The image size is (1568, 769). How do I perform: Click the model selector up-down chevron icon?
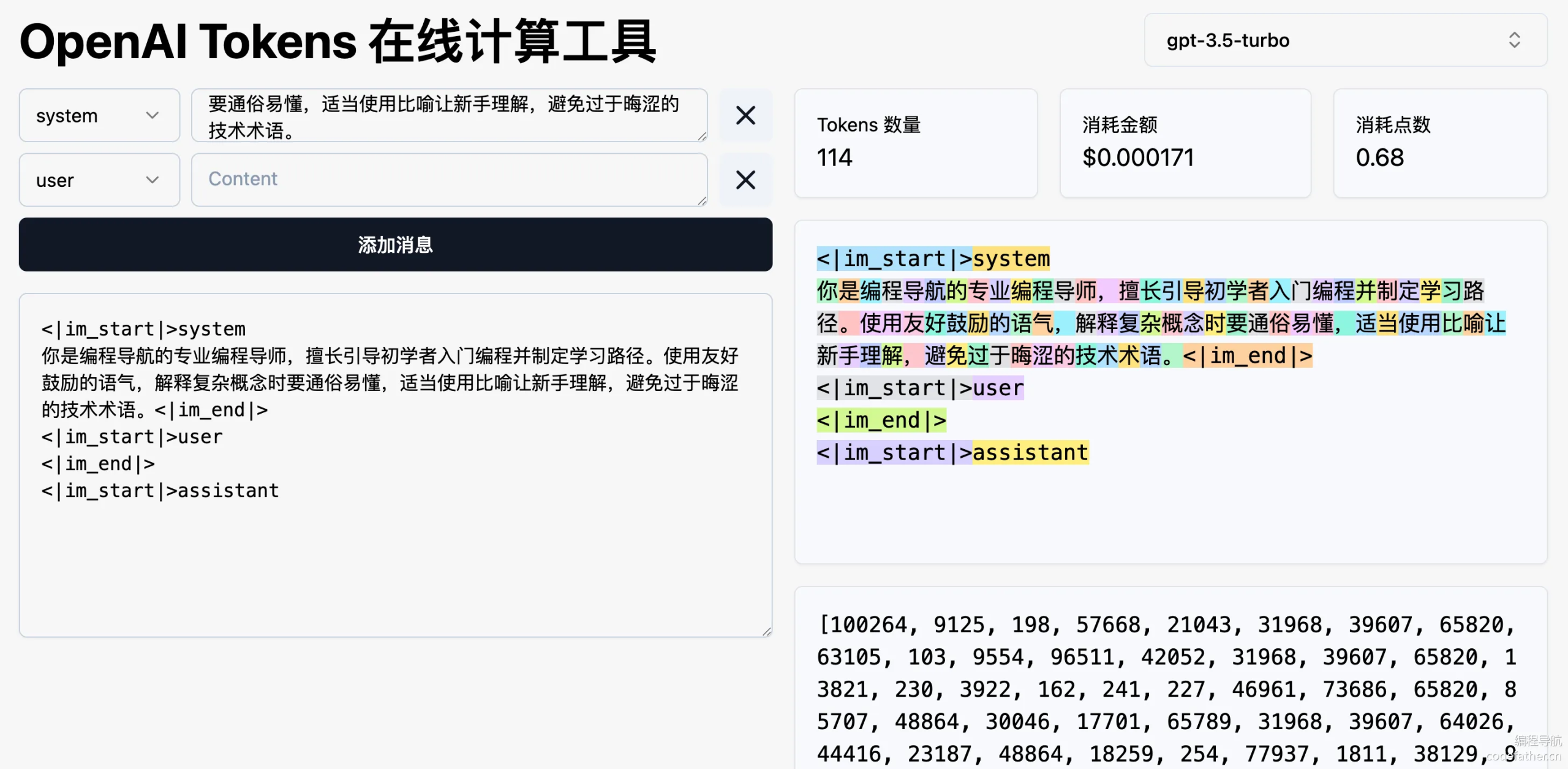pyautogui.click(x=1514, y=40)
